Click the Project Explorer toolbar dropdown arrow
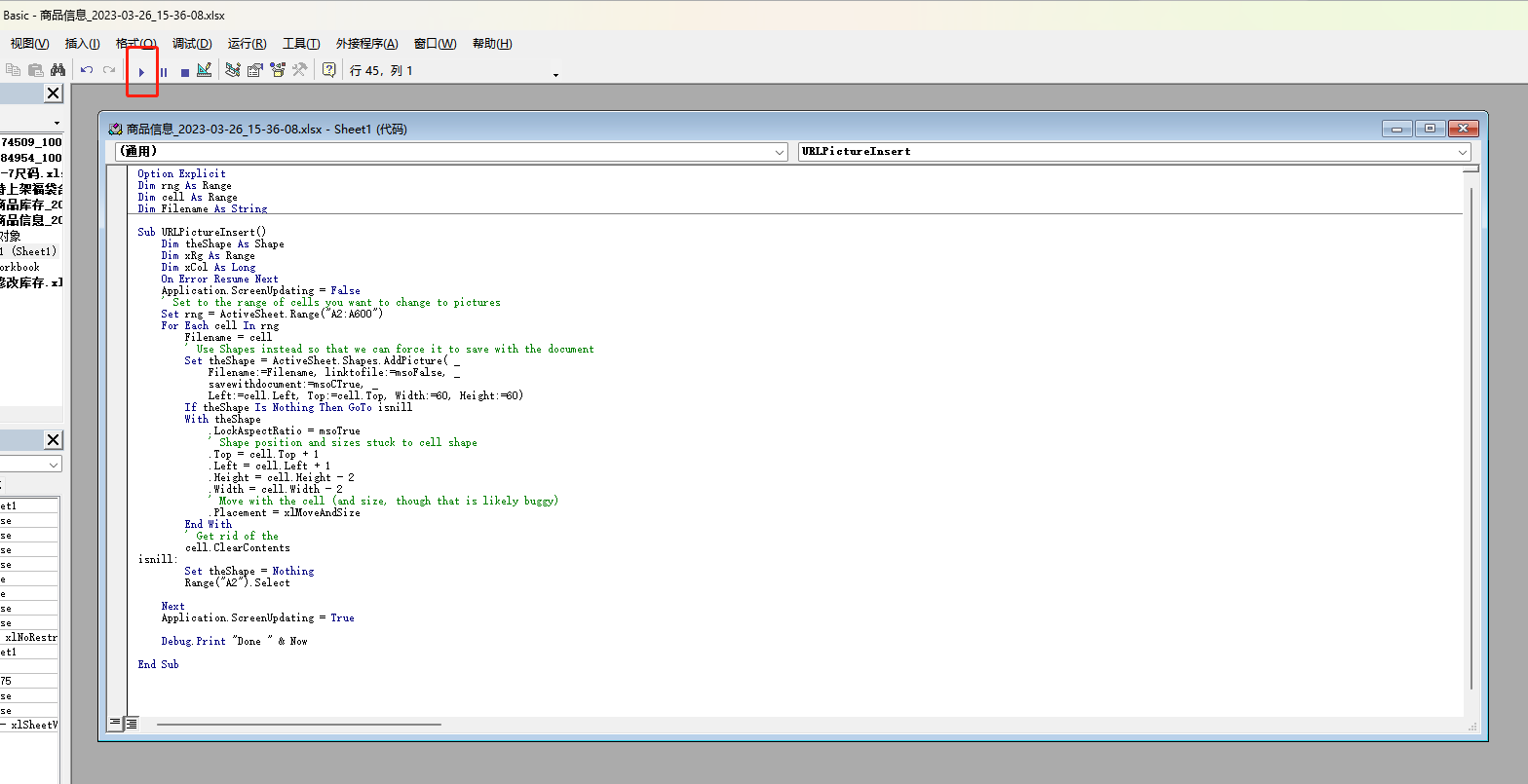Viewport: 1528px width, 784px height. (57, 124)
